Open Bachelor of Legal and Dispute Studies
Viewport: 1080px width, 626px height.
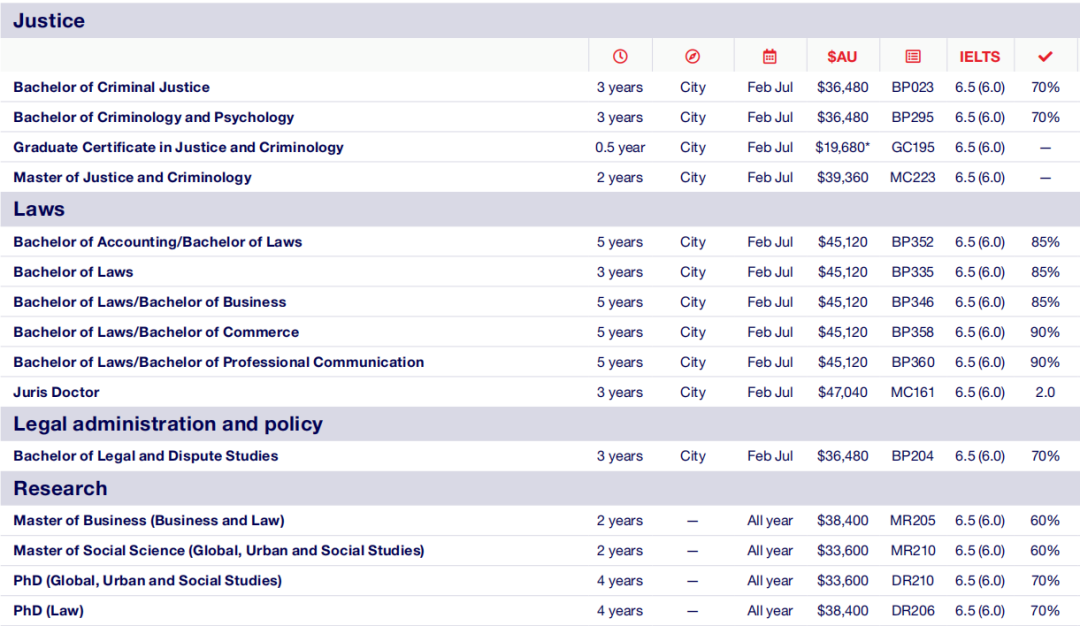tap(145, 456)
